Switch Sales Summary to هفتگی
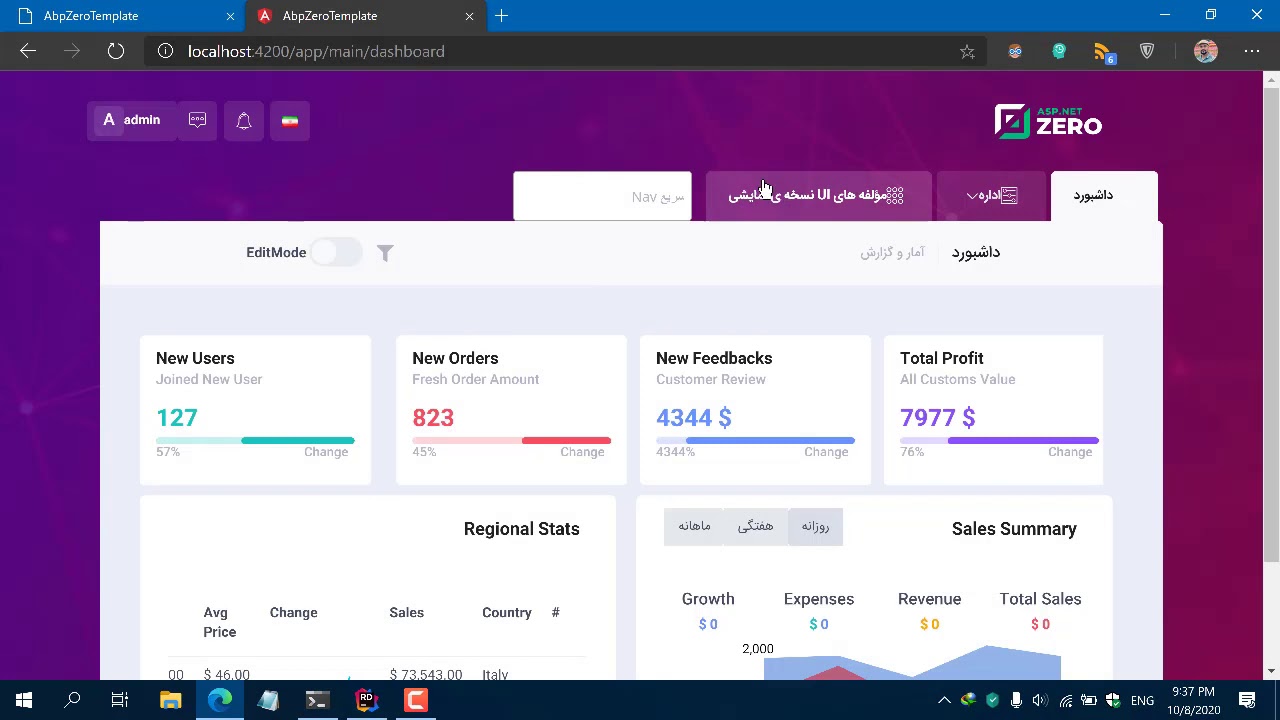This screenshot has height=720, width=1280. 755,526
